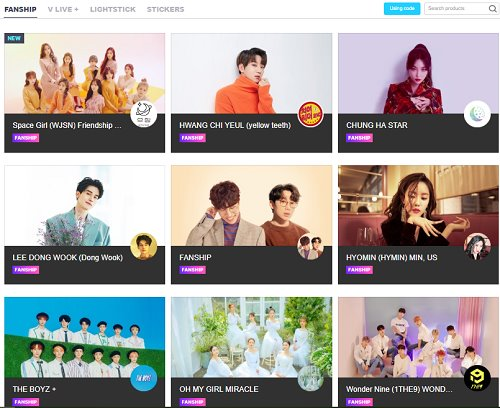Click the duo's round avatar icon
The image size is (500, 408).
(x=310, y=246)
